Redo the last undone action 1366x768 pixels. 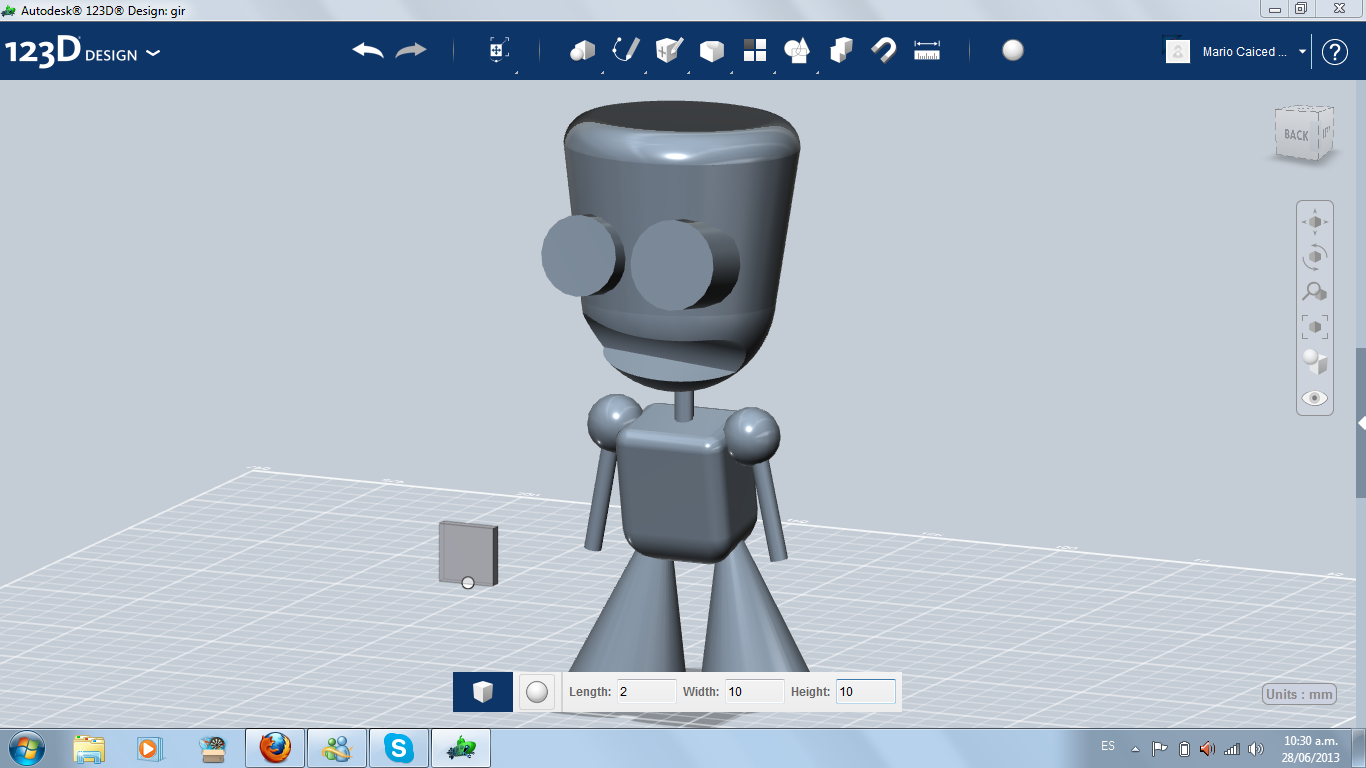click(411, 51)
